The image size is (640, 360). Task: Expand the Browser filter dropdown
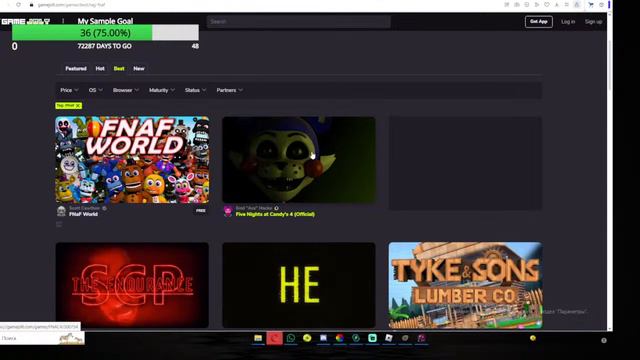point(126,90)
